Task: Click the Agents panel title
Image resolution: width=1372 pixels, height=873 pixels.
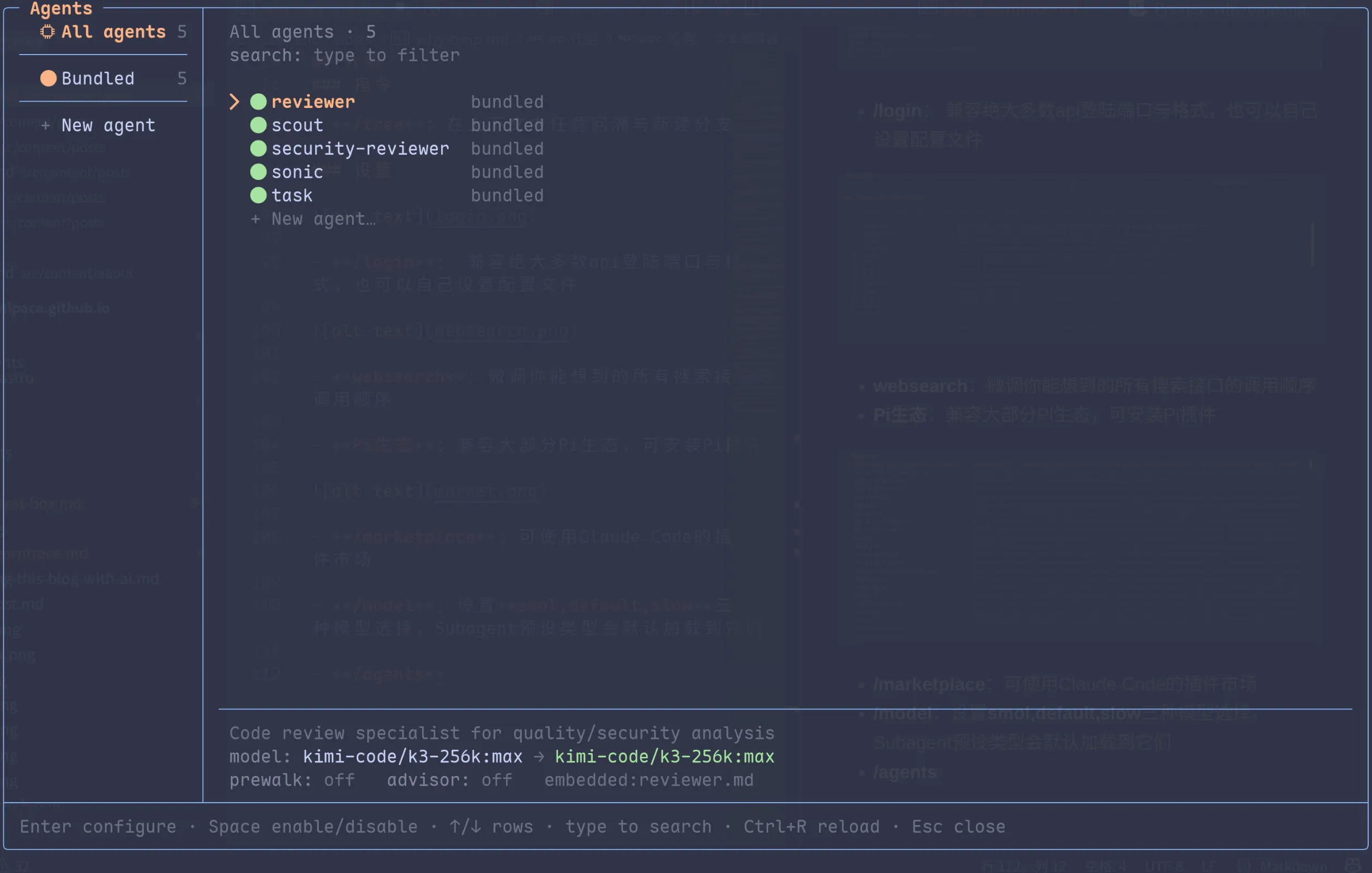Action: 61,9
